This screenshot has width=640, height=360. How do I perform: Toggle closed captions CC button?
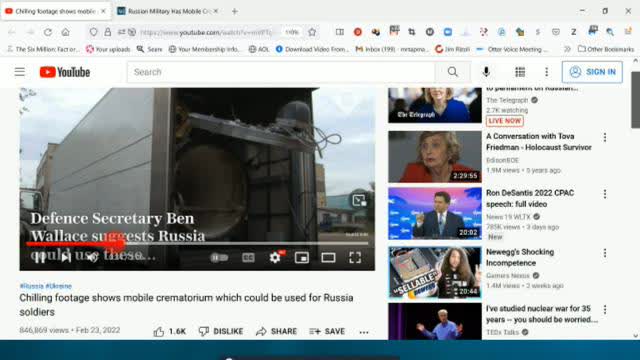(x=248, y=258)
